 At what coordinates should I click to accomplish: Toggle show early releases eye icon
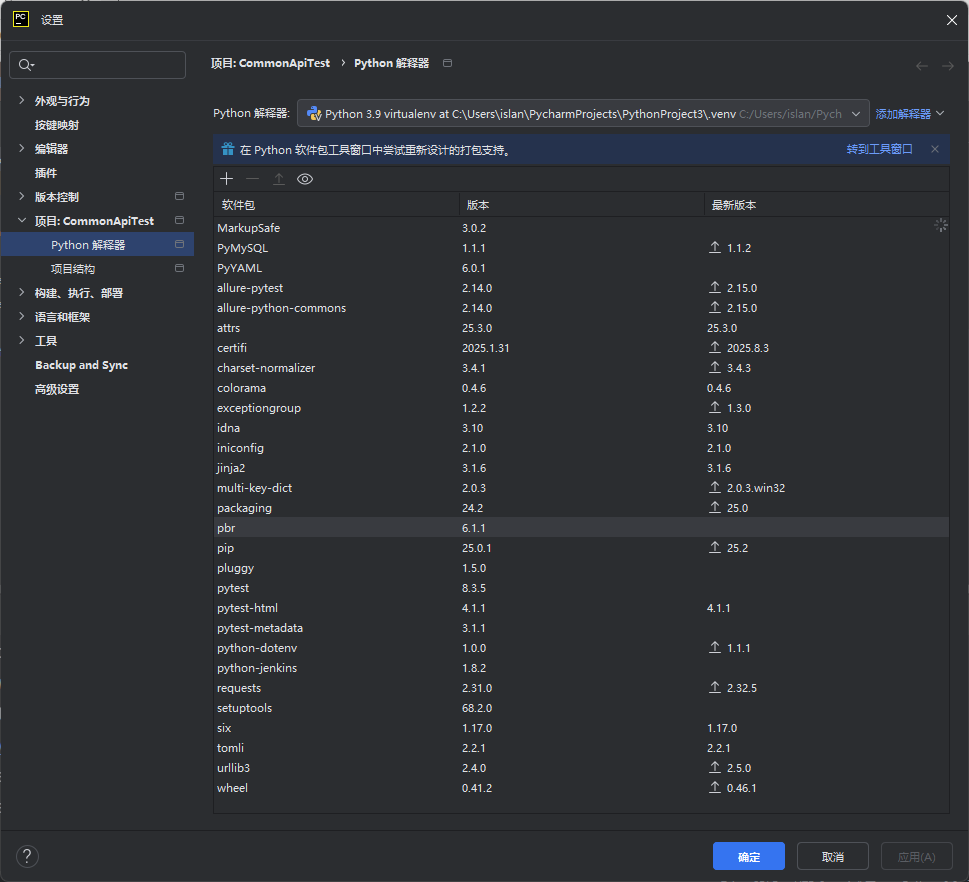305,179
